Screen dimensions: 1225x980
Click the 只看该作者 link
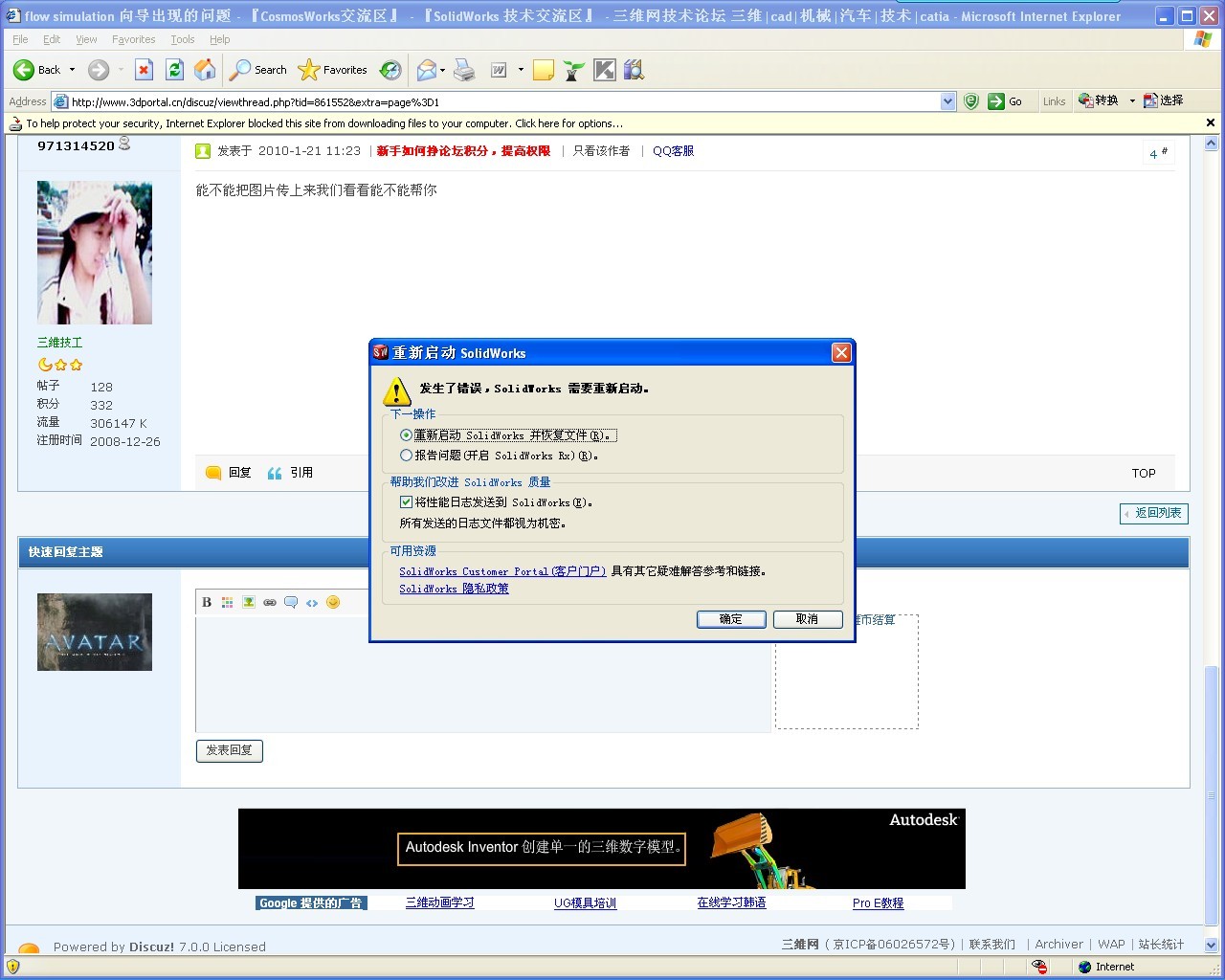(601, 151)
